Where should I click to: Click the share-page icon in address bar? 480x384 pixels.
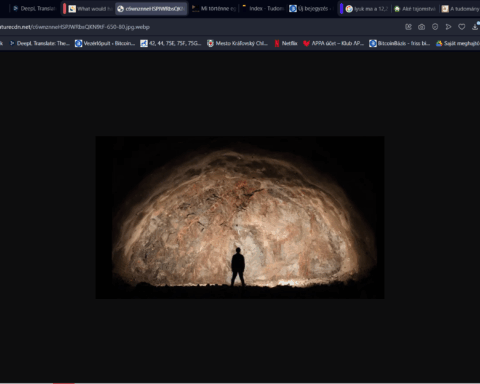(408, 27)
